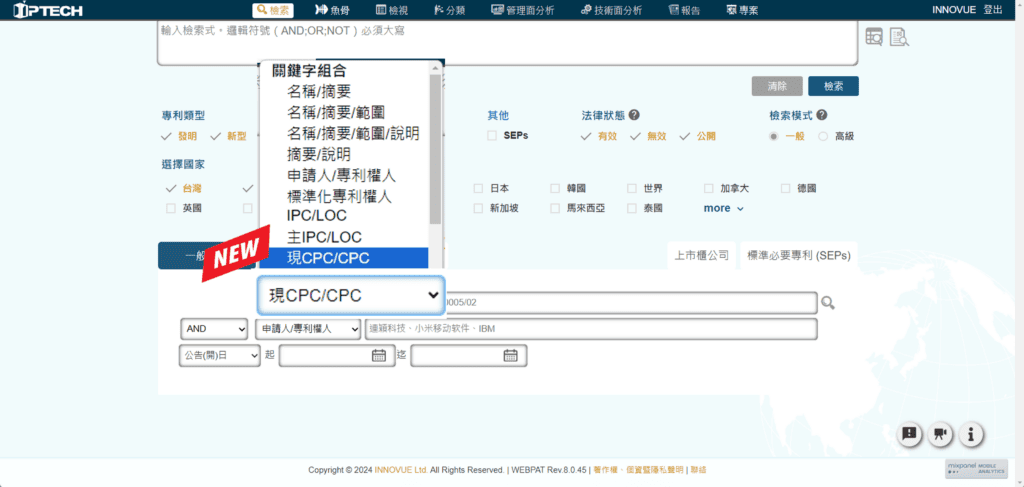Click the round information icon
1024x487 pixels.
pos(971,434)
